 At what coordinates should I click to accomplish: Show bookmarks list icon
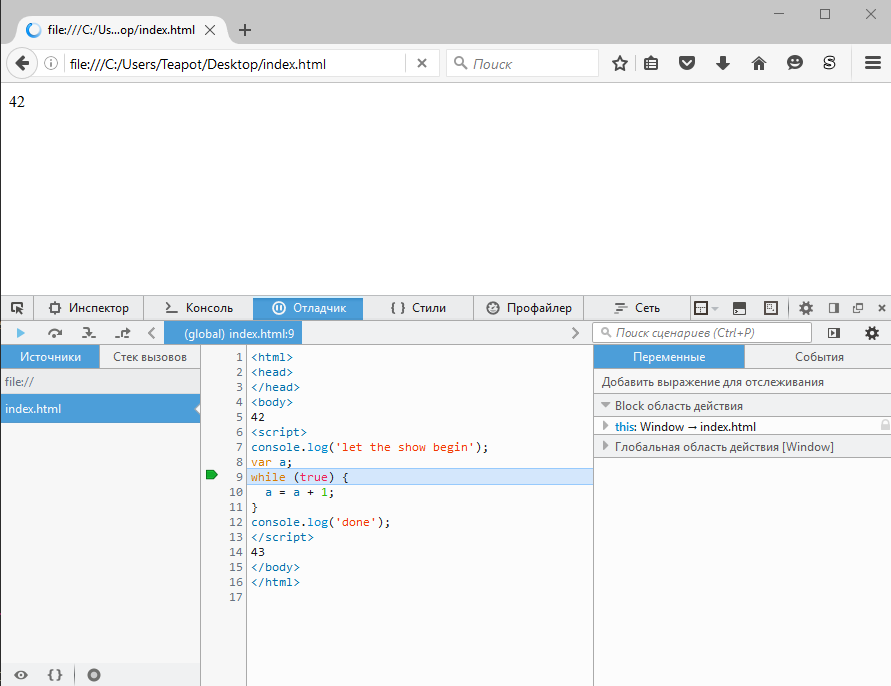[x=651, y=63]
